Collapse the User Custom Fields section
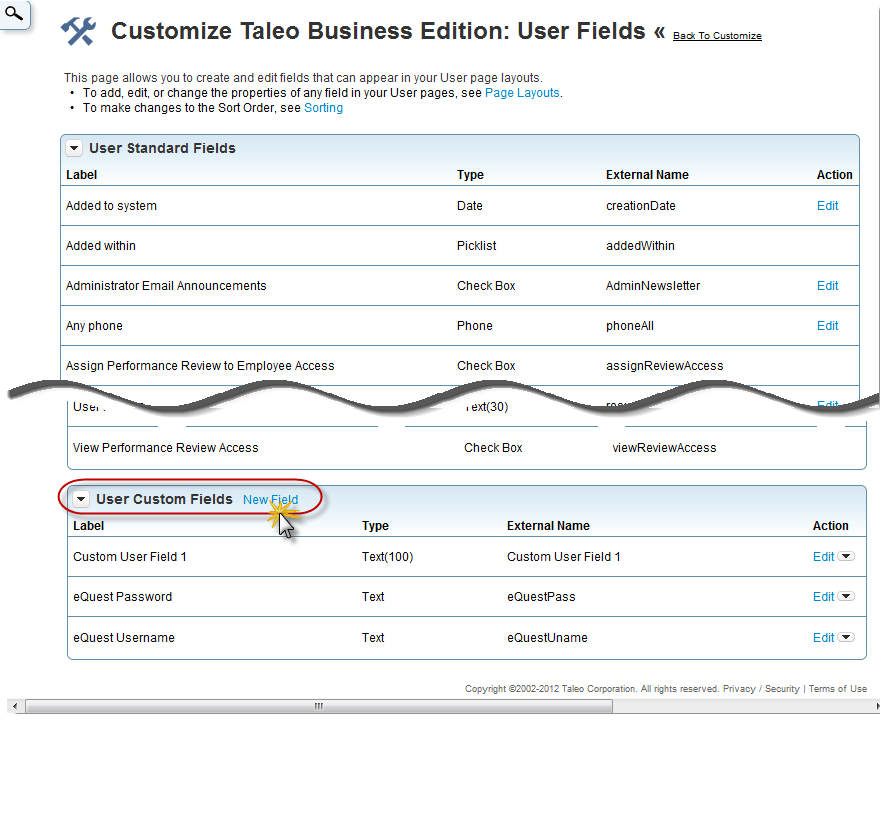880x818 pixels. [x=81, y=499]
